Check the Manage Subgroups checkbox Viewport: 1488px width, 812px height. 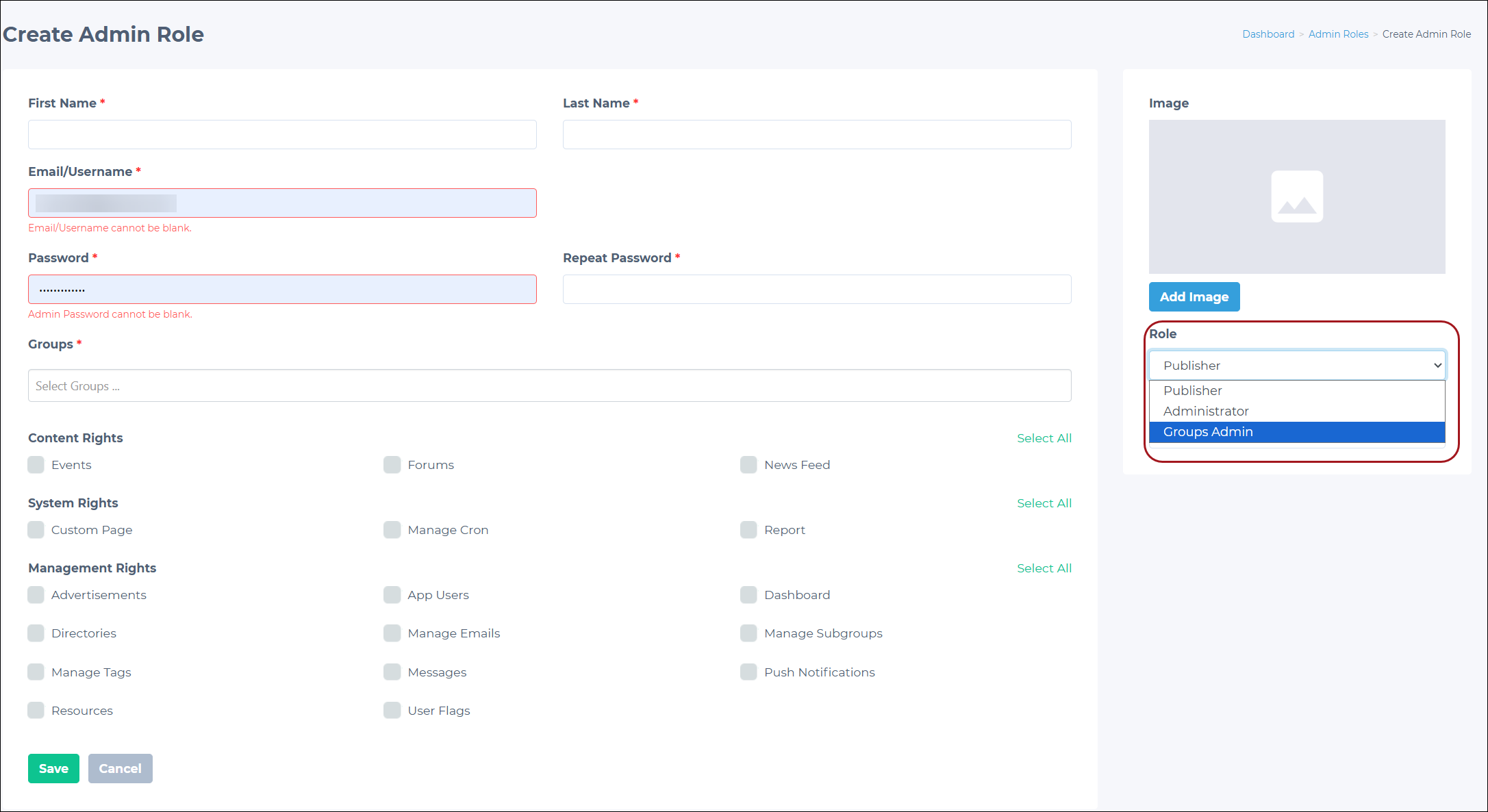coord(748,633)
